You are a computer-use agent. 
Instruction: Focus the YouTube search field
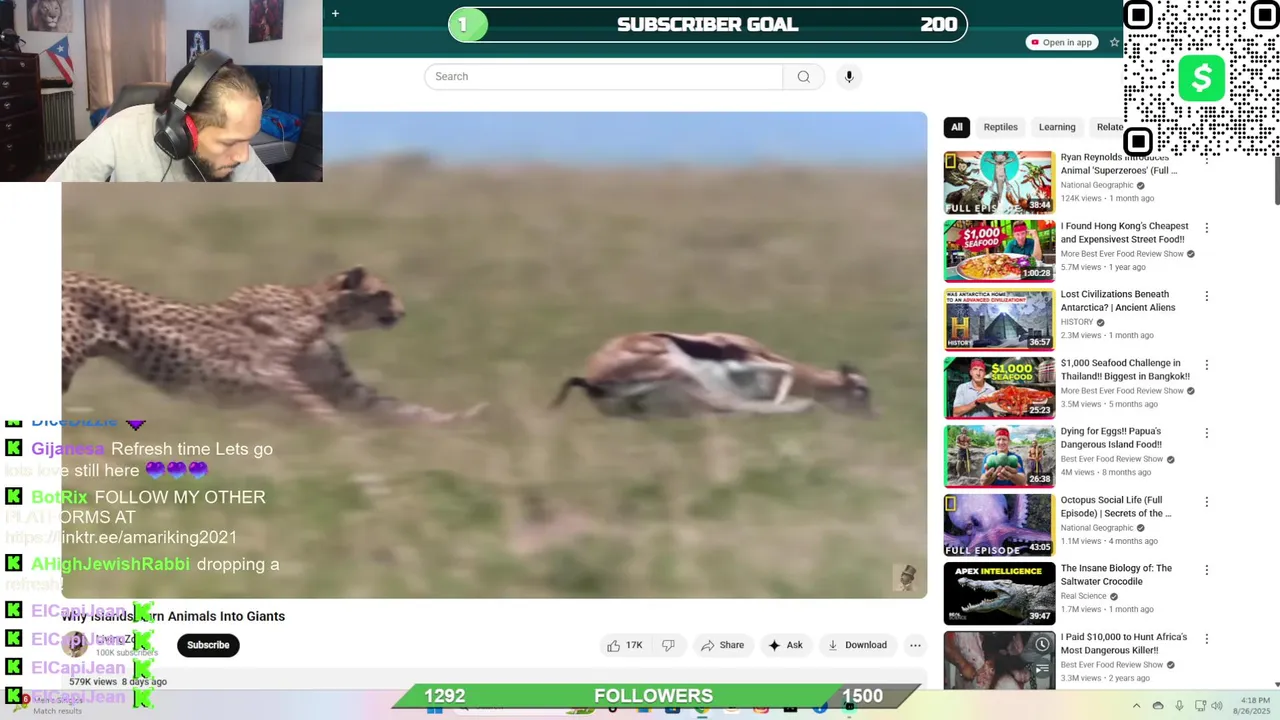click(x=603, y=77)
